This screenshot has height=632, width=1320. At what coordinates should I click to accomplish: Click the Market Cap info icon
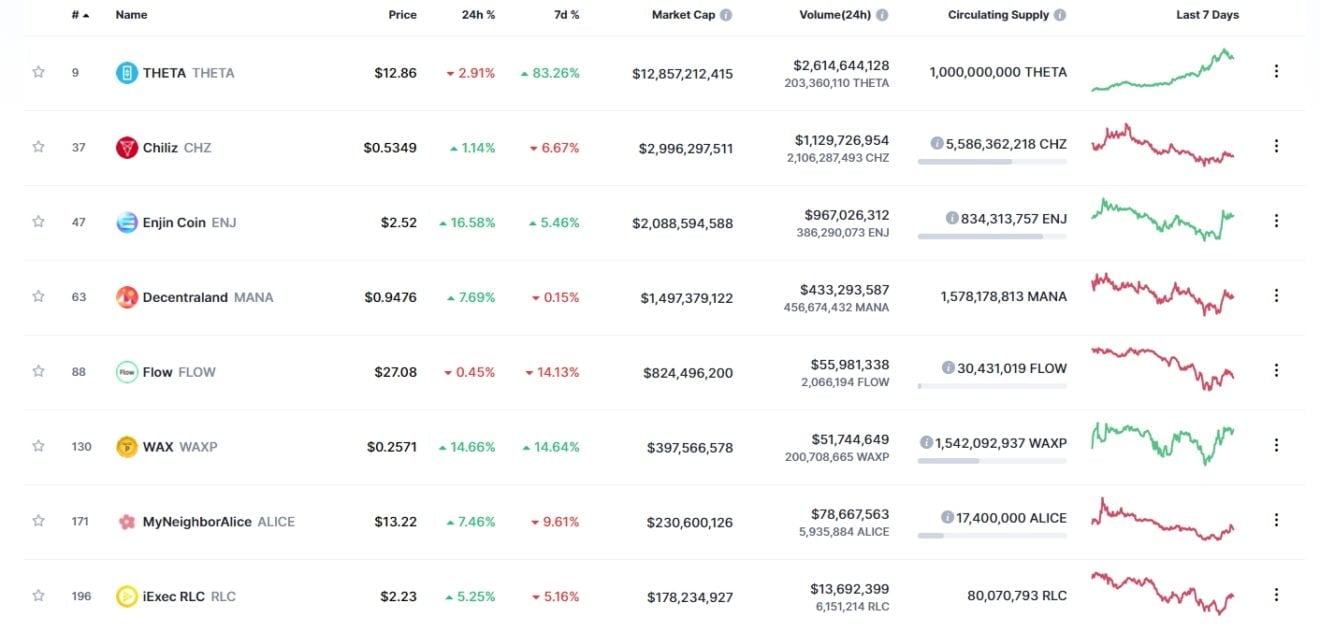726,15
